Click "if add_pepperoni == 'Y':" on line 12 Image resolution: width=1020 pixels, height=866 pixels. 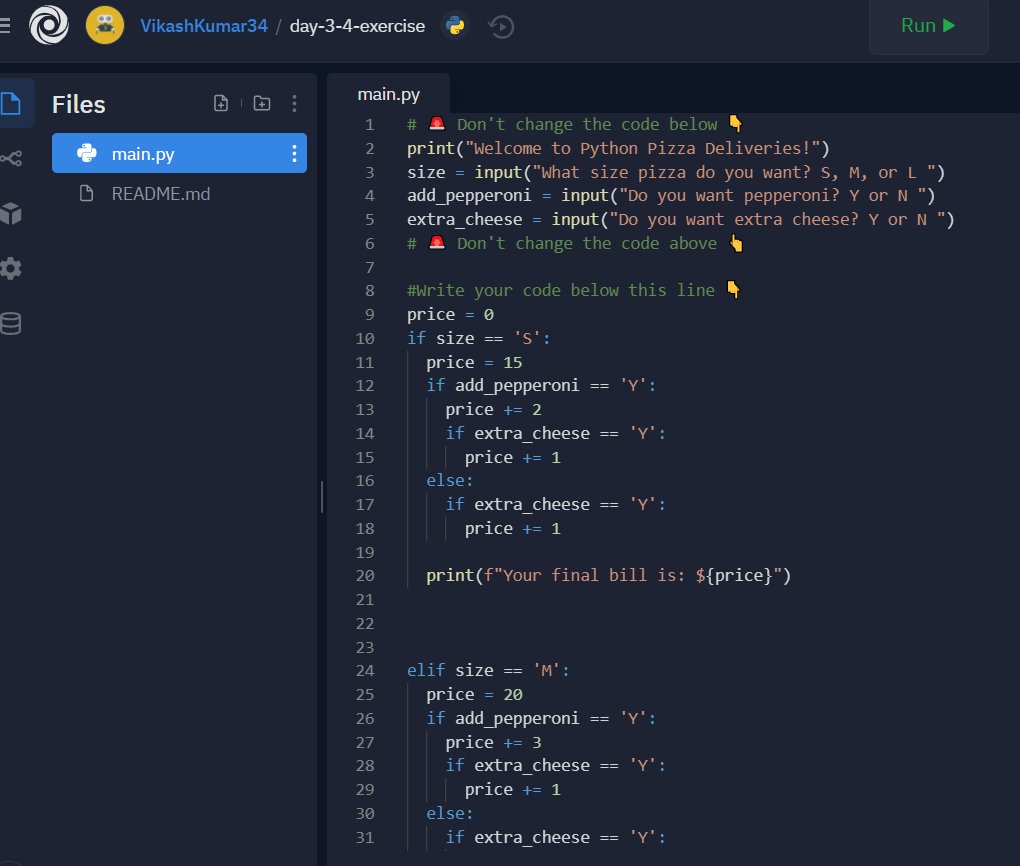[x=541, y=386]
